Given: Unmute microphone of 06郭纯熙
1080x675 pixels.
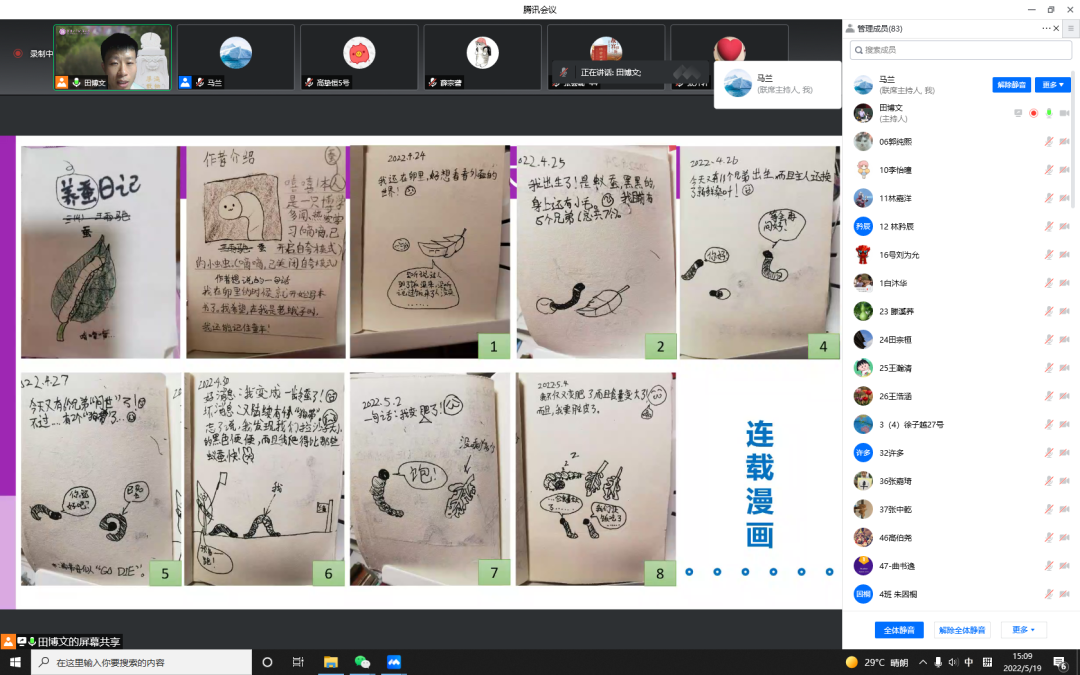Looking at the screenshot, I should click(x=1048, y=141).
